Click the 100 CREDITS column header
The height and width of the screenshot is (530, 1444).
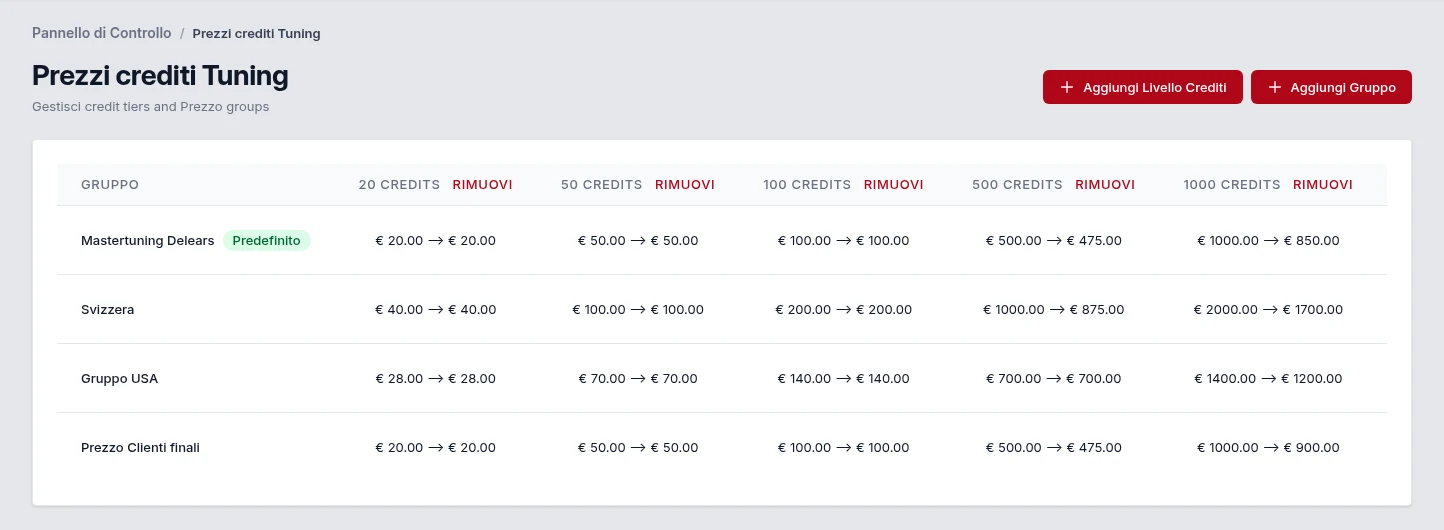(807, 185)
